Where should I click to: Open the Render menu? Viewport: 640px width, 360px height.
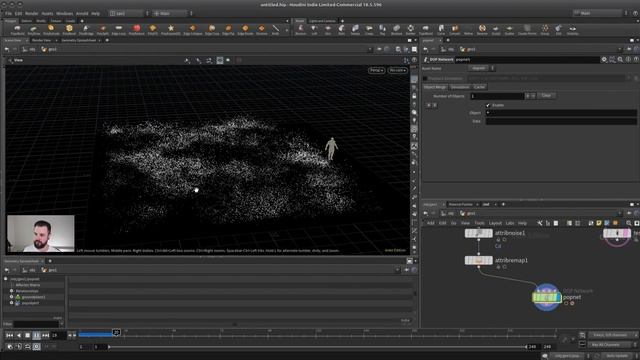(x=31, y=13)
